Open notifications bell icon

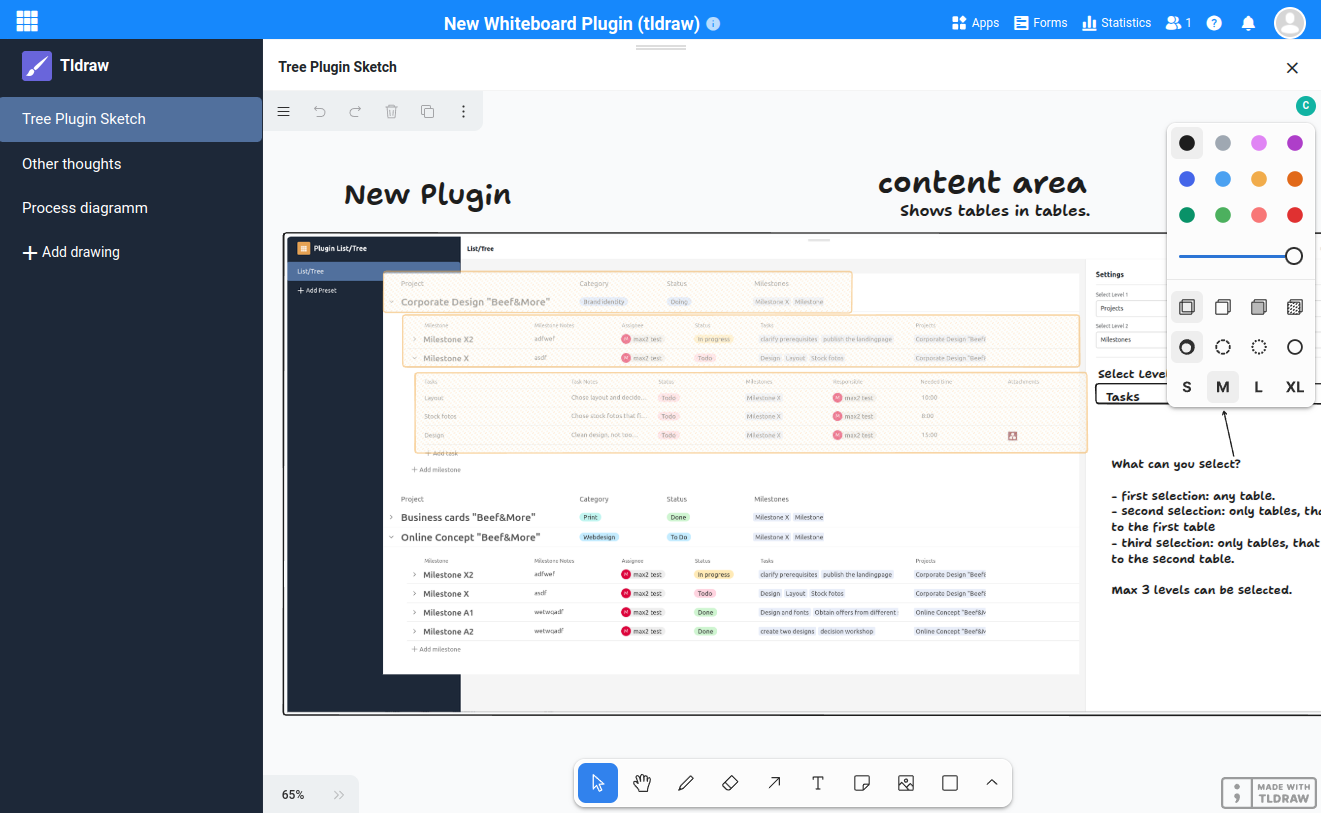[x=1248, y=23]
